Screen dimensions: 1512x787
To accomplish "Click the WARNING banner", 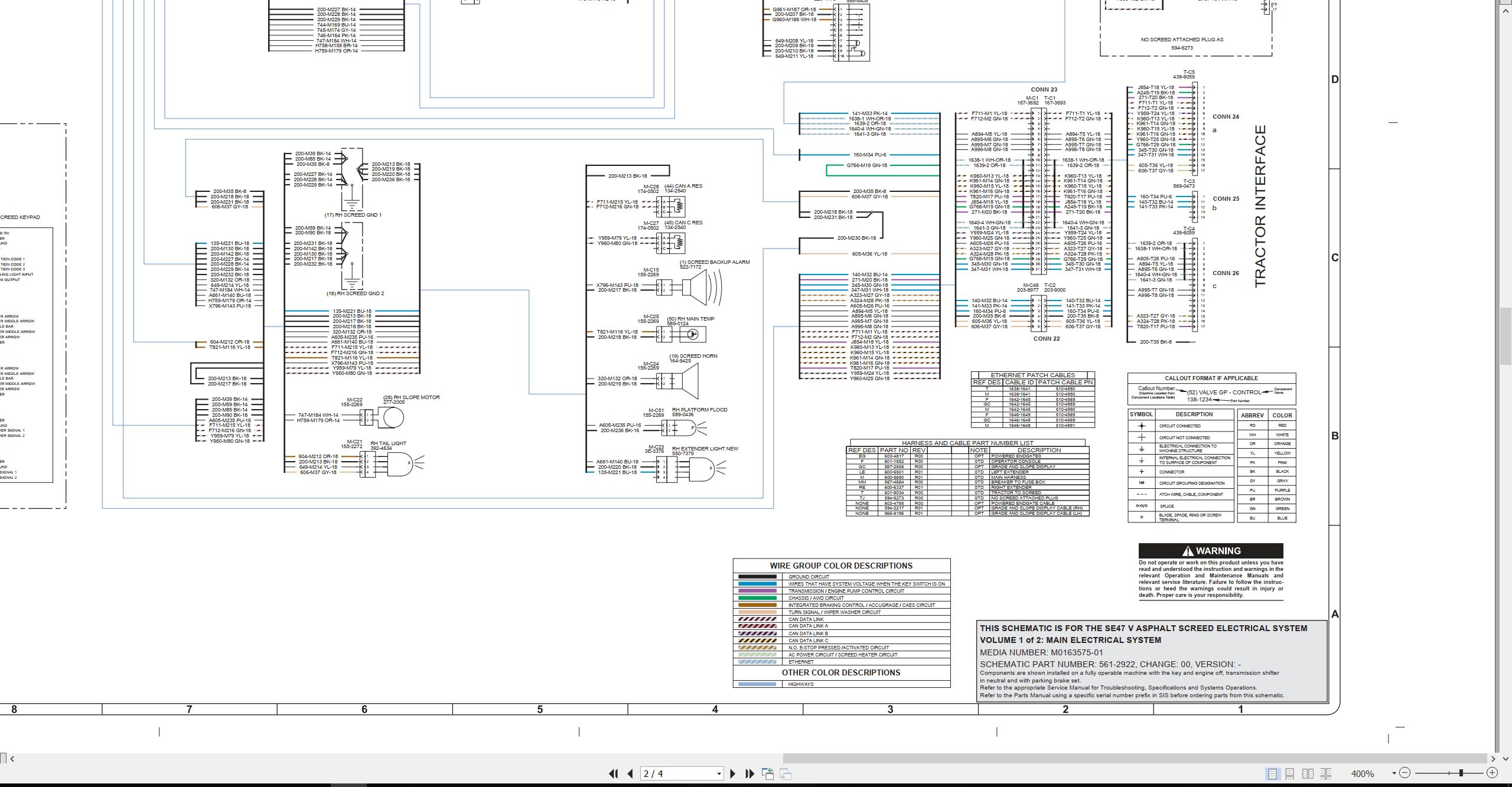I will click(1211, 551).
